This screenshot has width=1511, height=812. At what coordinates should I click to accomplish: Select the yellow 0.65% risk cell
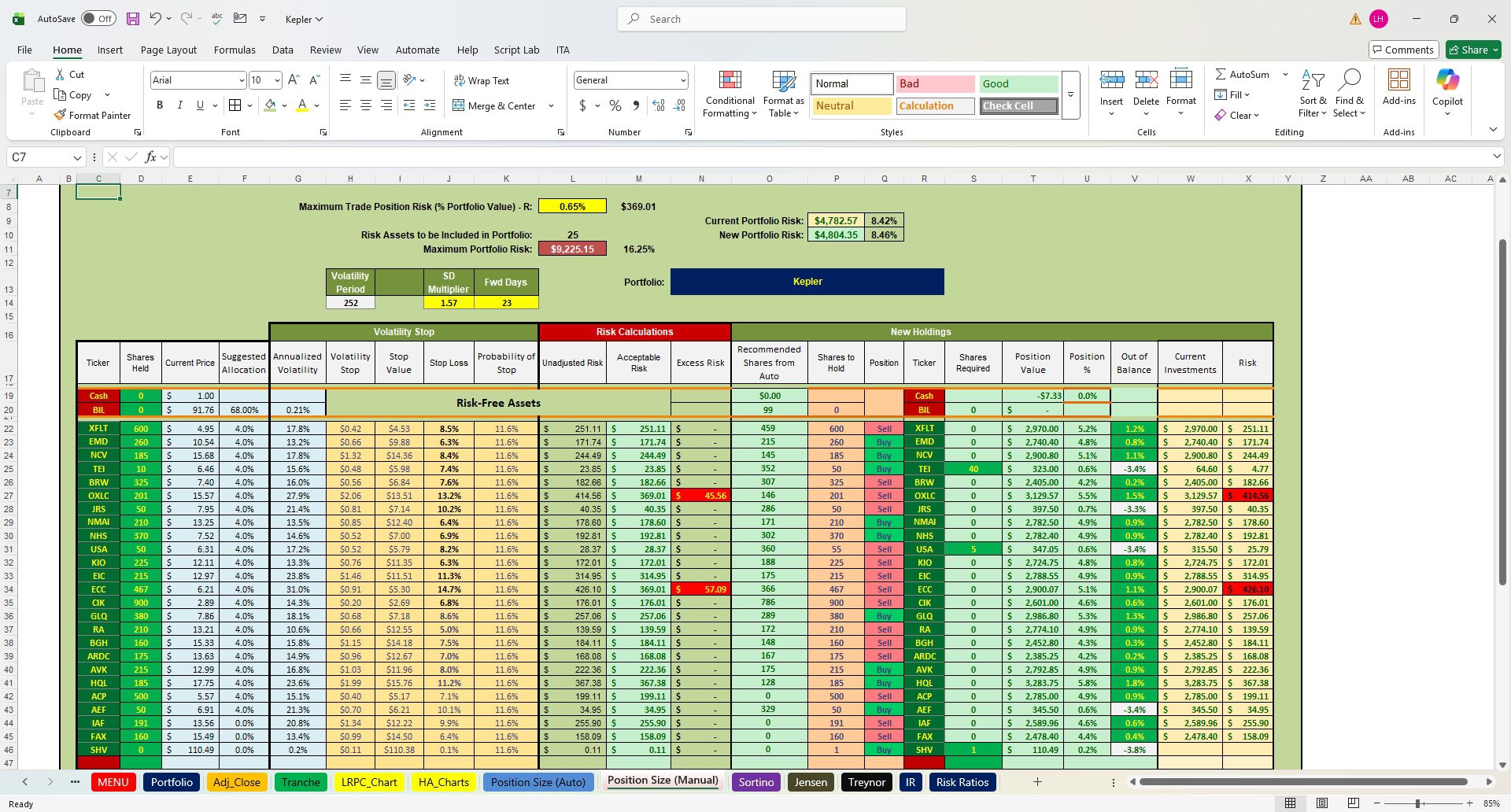572,207
